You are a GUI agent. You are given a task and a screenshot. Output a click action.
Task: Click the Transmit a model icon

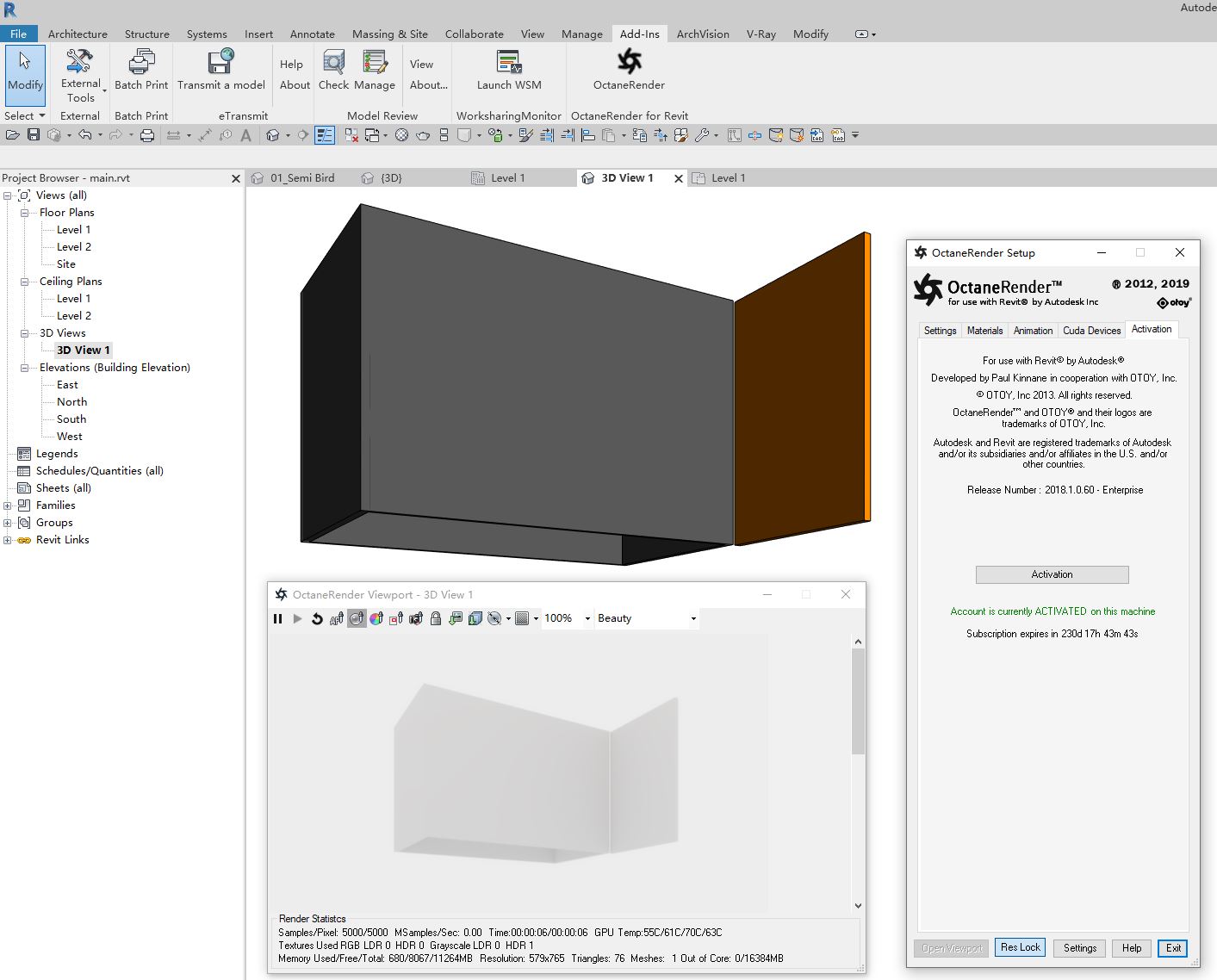point(221,62)
